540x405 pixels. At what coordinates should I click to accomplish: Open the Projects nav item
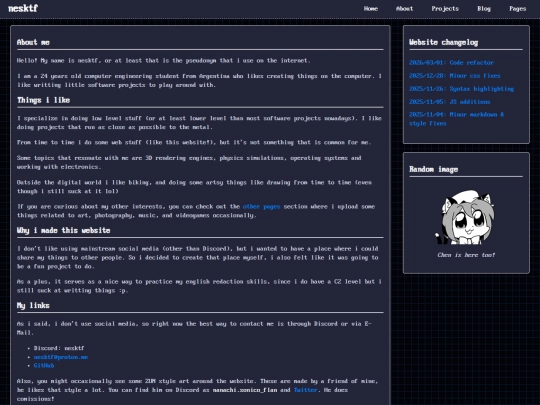(445, 9)
